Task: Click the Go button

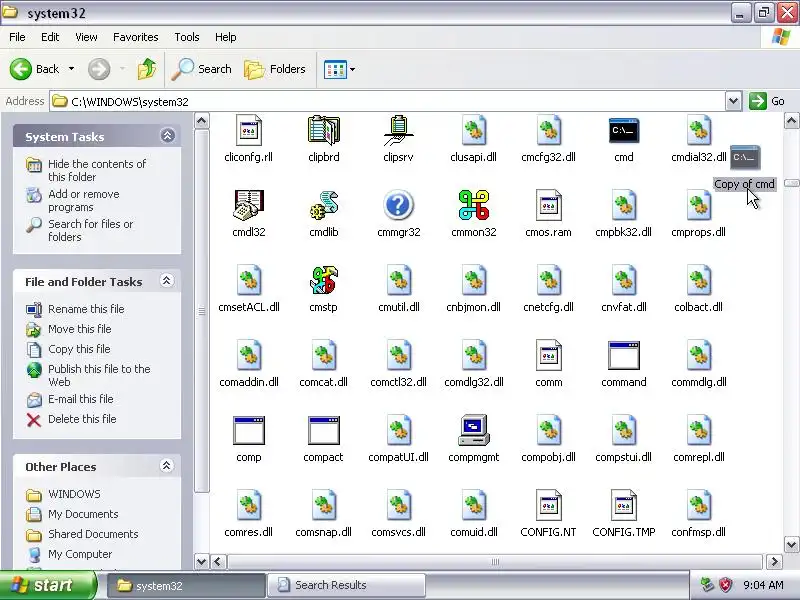Action: tap(767, 101)
